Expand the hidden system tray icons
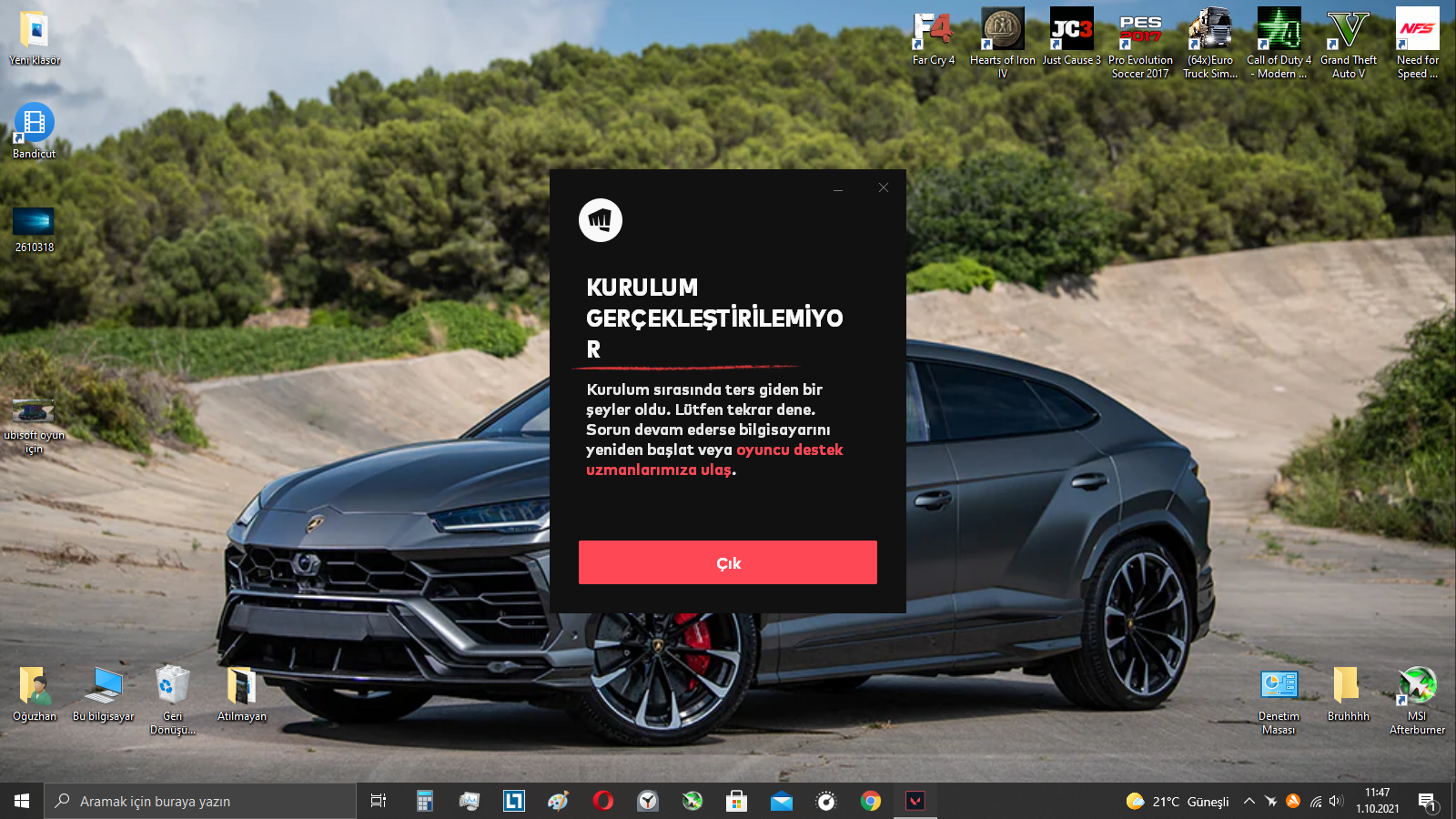The image size is (1456, 819). 1249,801
